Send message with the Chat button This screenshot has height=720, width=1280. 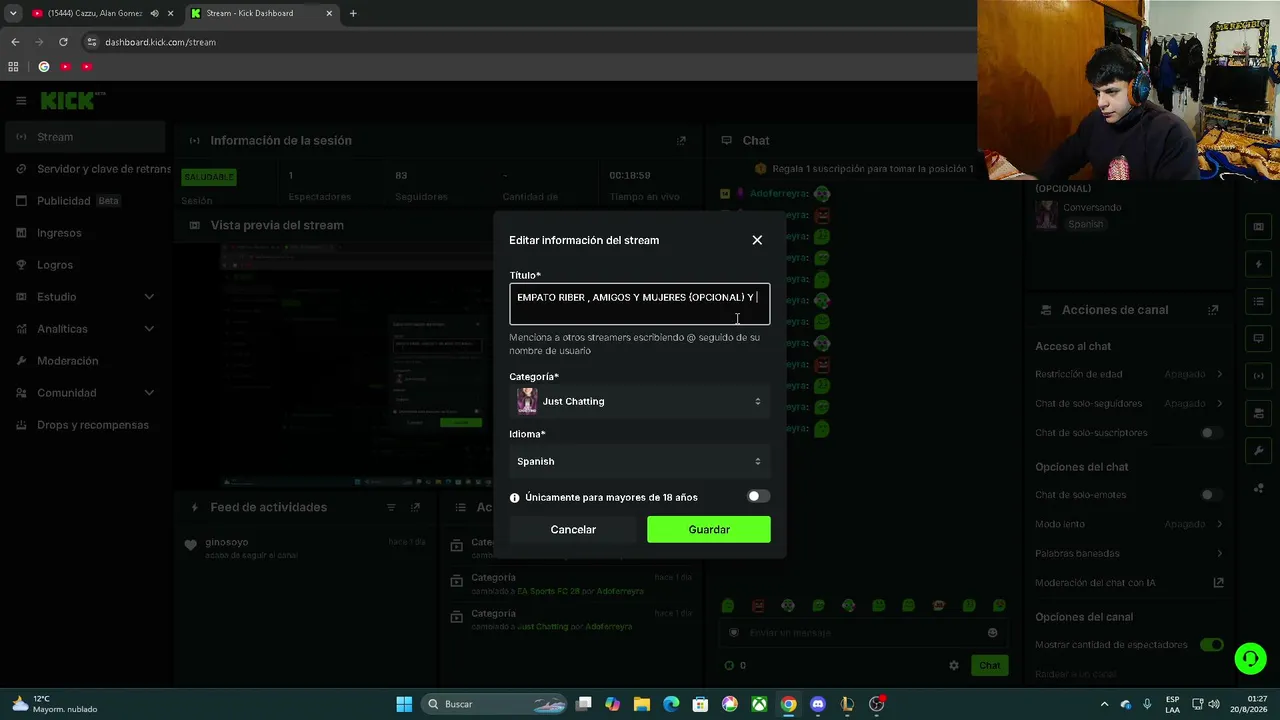[x=989, y=666]
